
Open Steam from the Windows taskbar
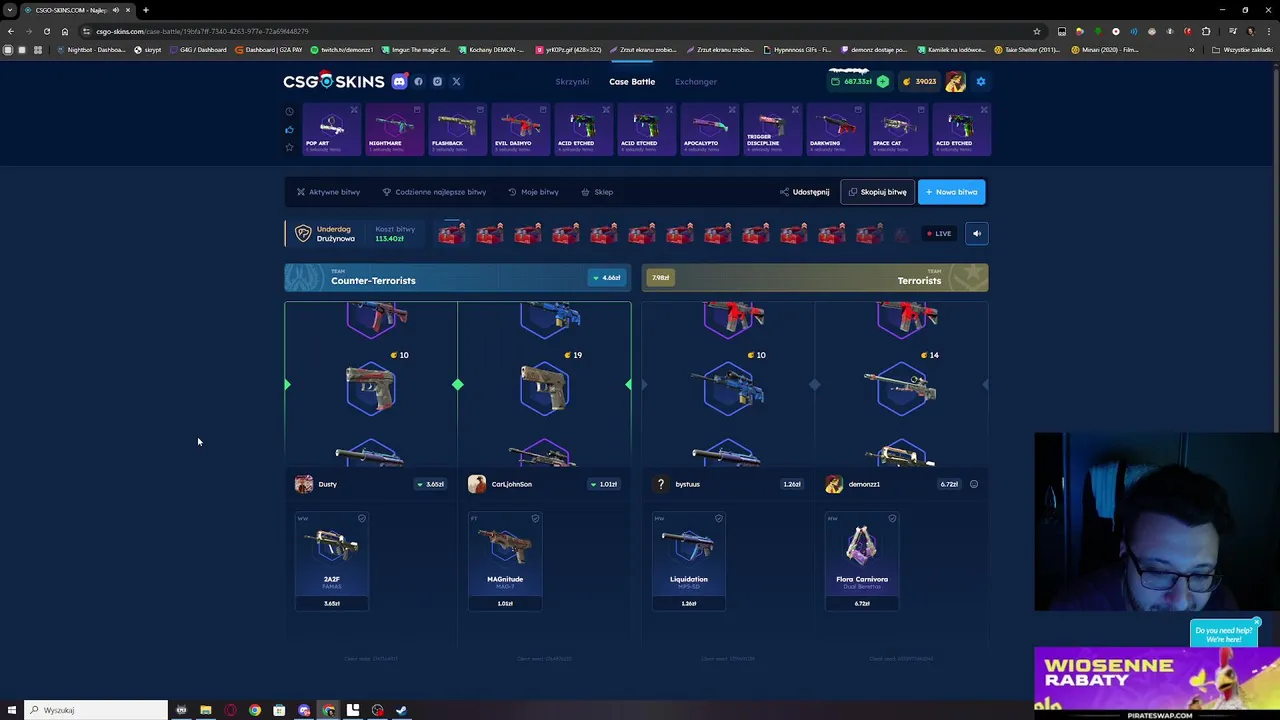click(401, 710)
